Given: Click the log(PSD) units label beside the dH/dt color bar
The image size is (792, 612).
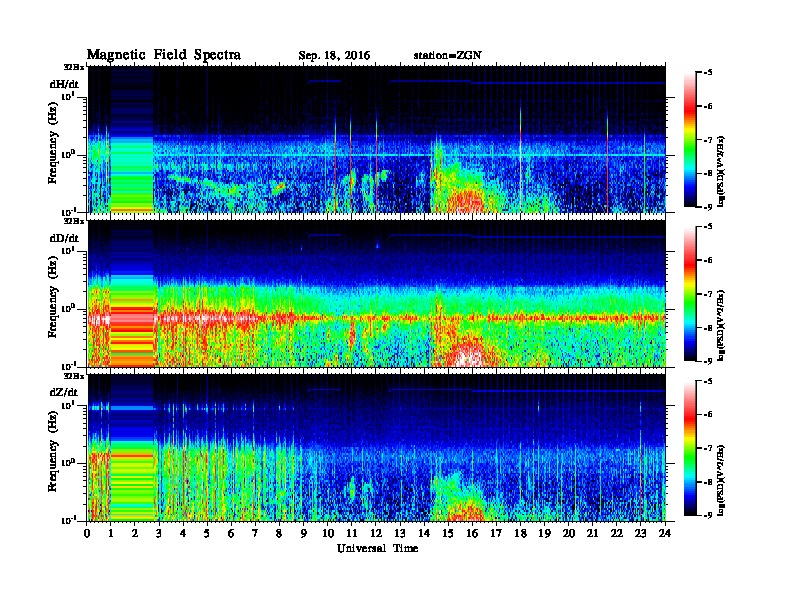Looking at the screenshot, I should (x=722, y=172).
